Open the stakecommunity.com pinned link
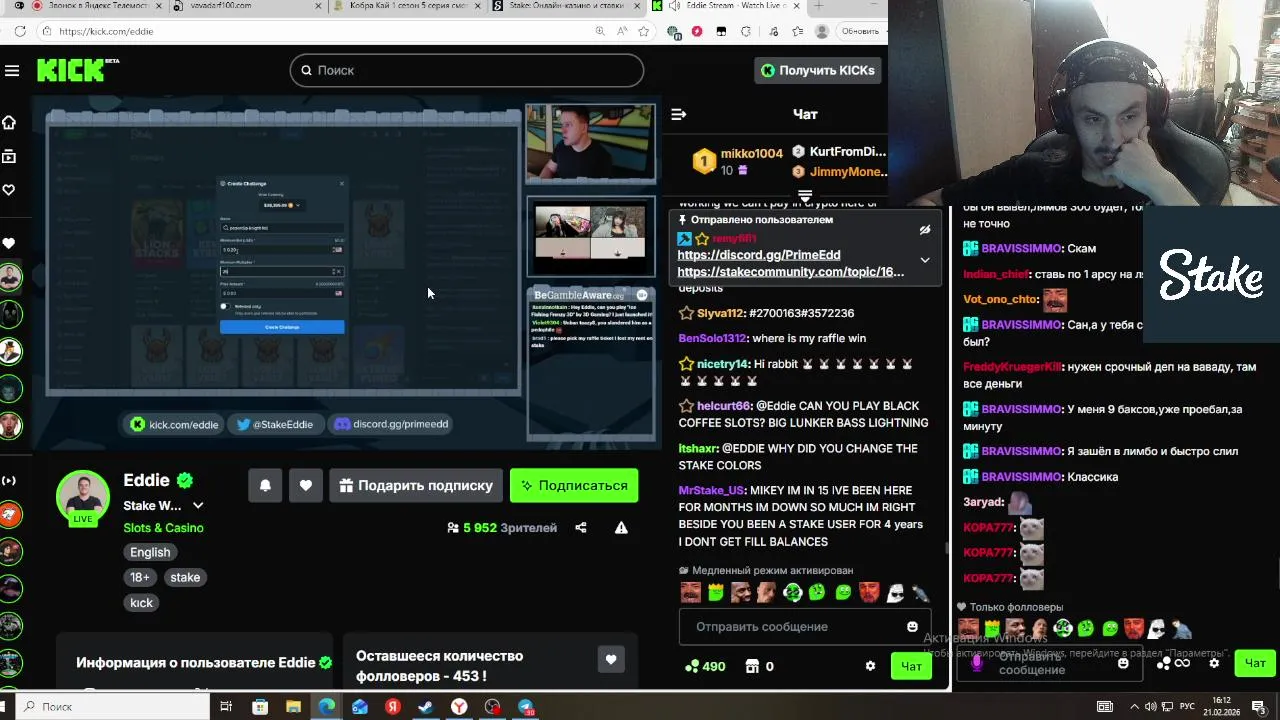 [x=791, y=272]
